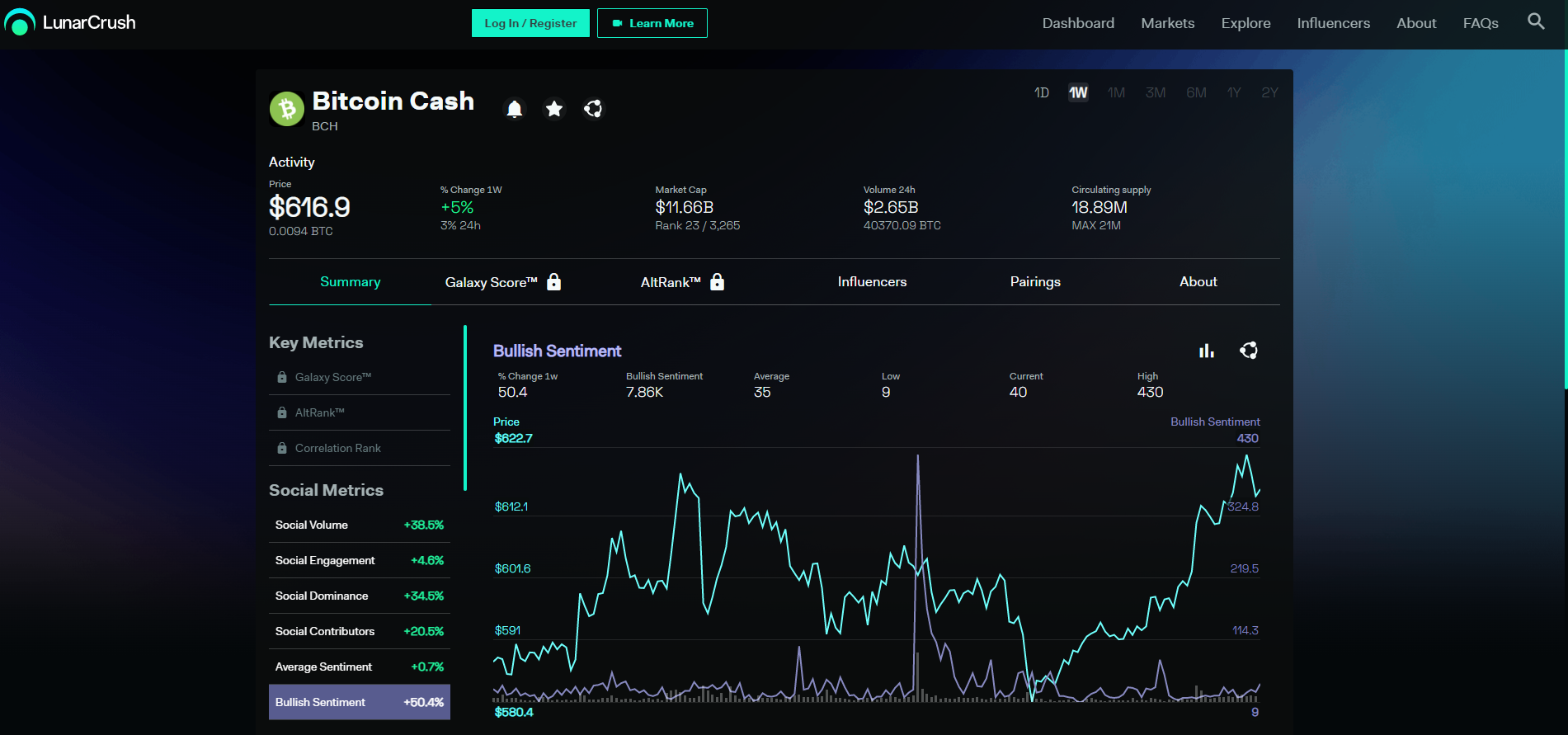Click the Log In / Register button
1568x735 pixels.
point(530,23)
